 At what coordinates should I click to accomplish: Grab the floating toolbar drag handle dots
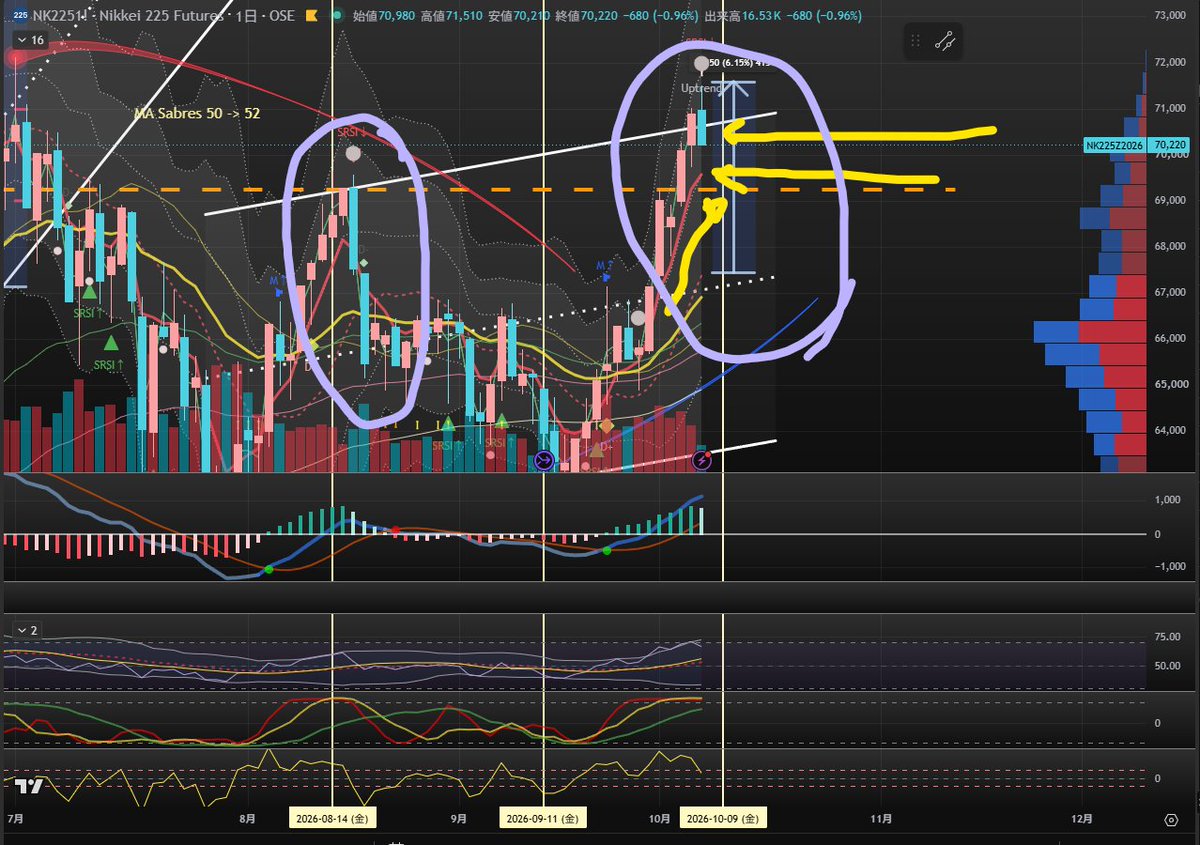point(916,41)
